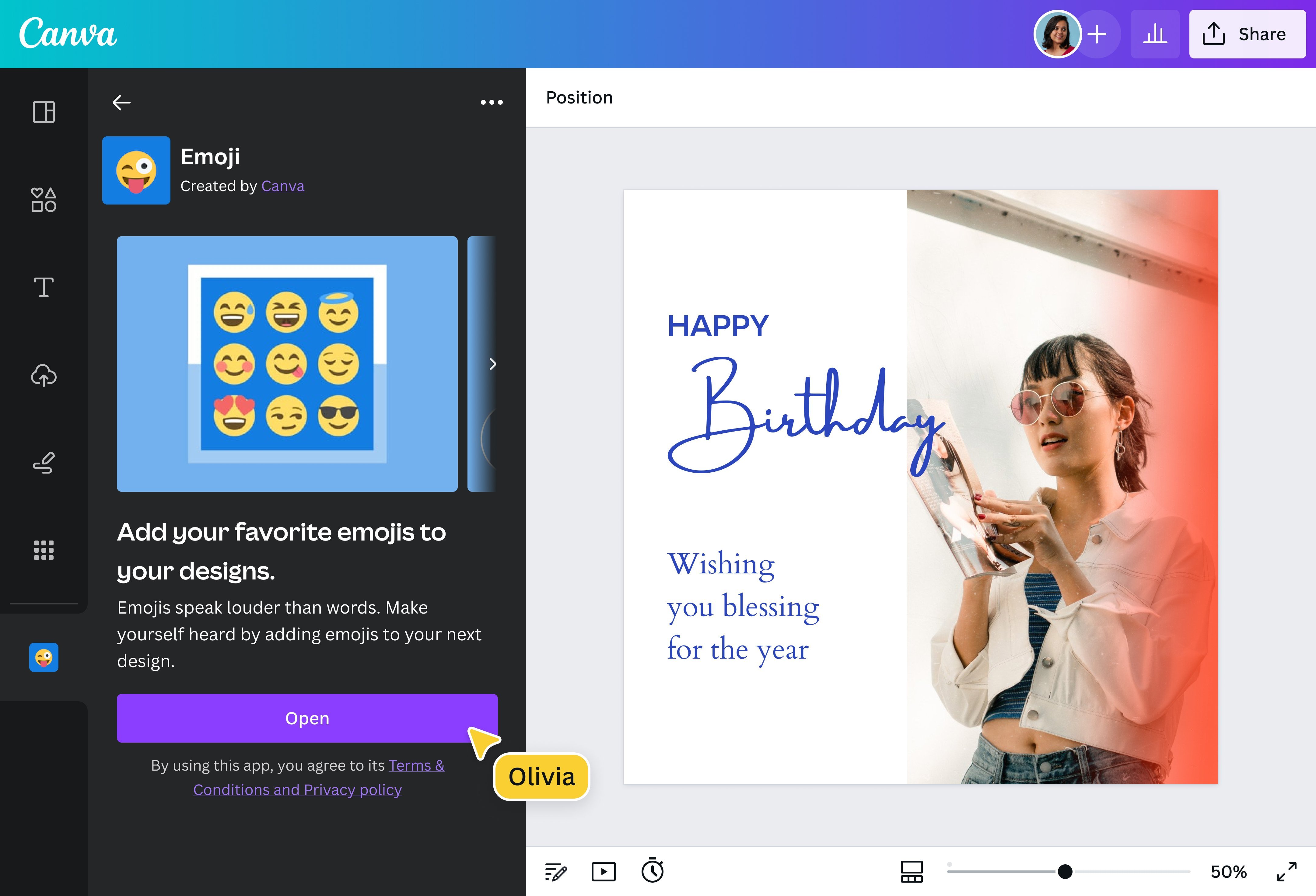
Task: Open the Apps panel
Action: [x=44, y=550]
